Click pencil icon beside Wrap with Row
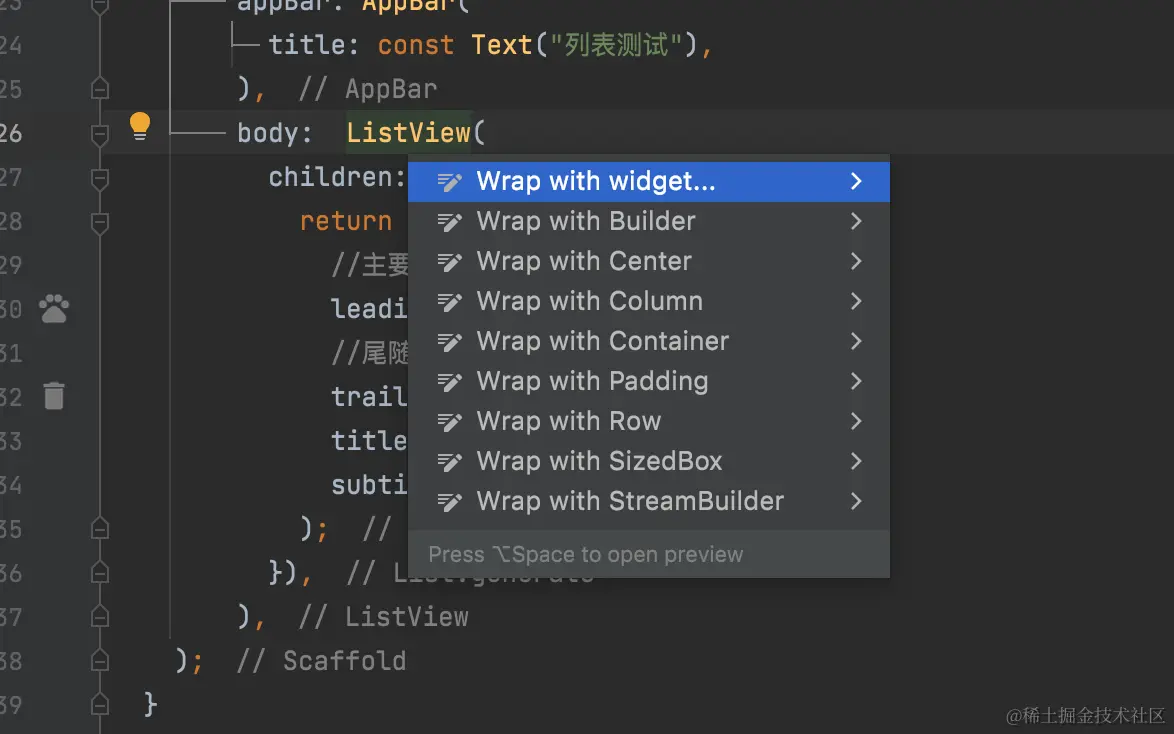The width and height of the screenshot is (1174, 734). [x=450, y=422]
